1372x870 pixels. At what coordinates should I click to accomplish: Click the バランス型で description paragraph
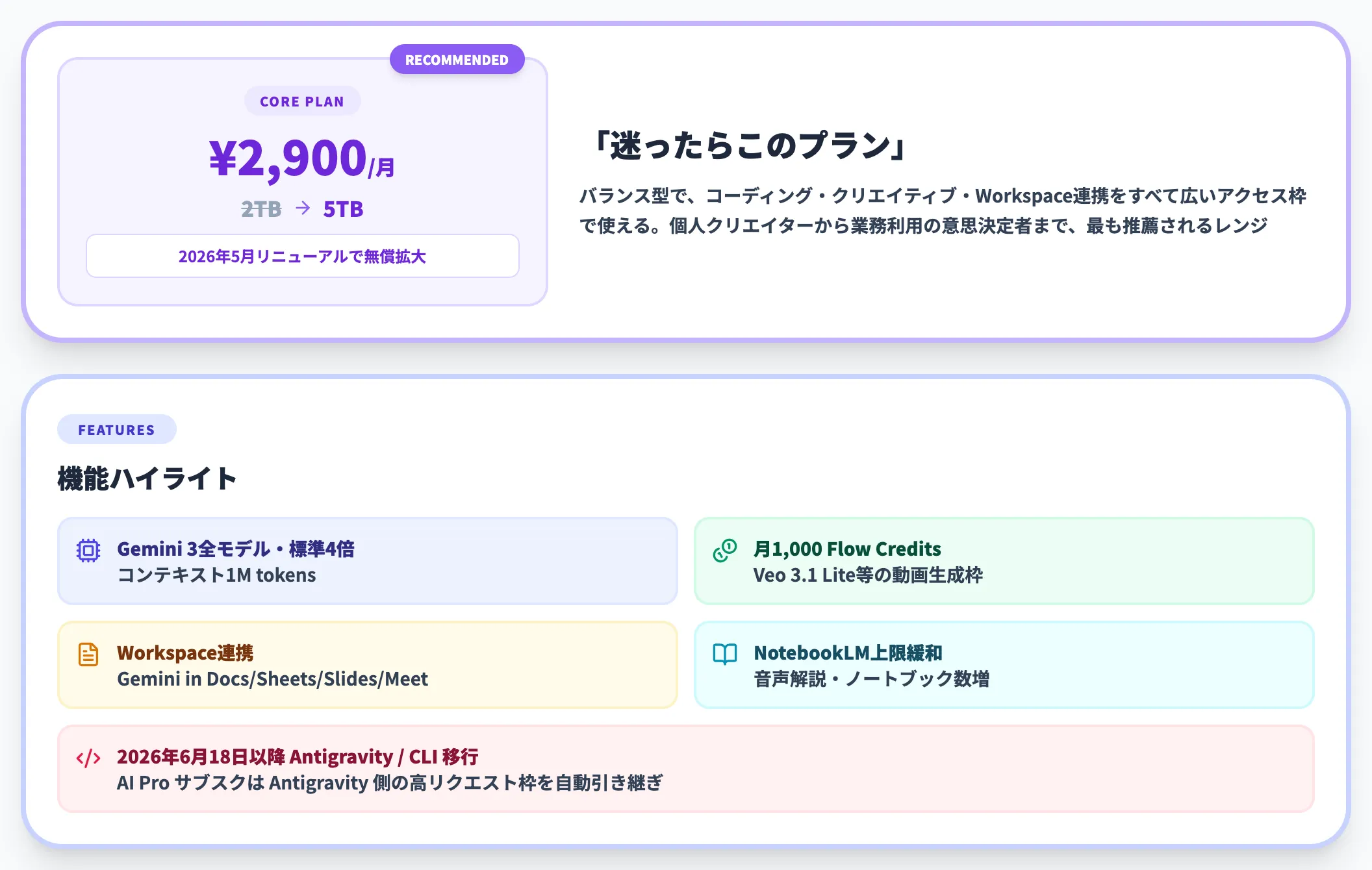(943, 210)
